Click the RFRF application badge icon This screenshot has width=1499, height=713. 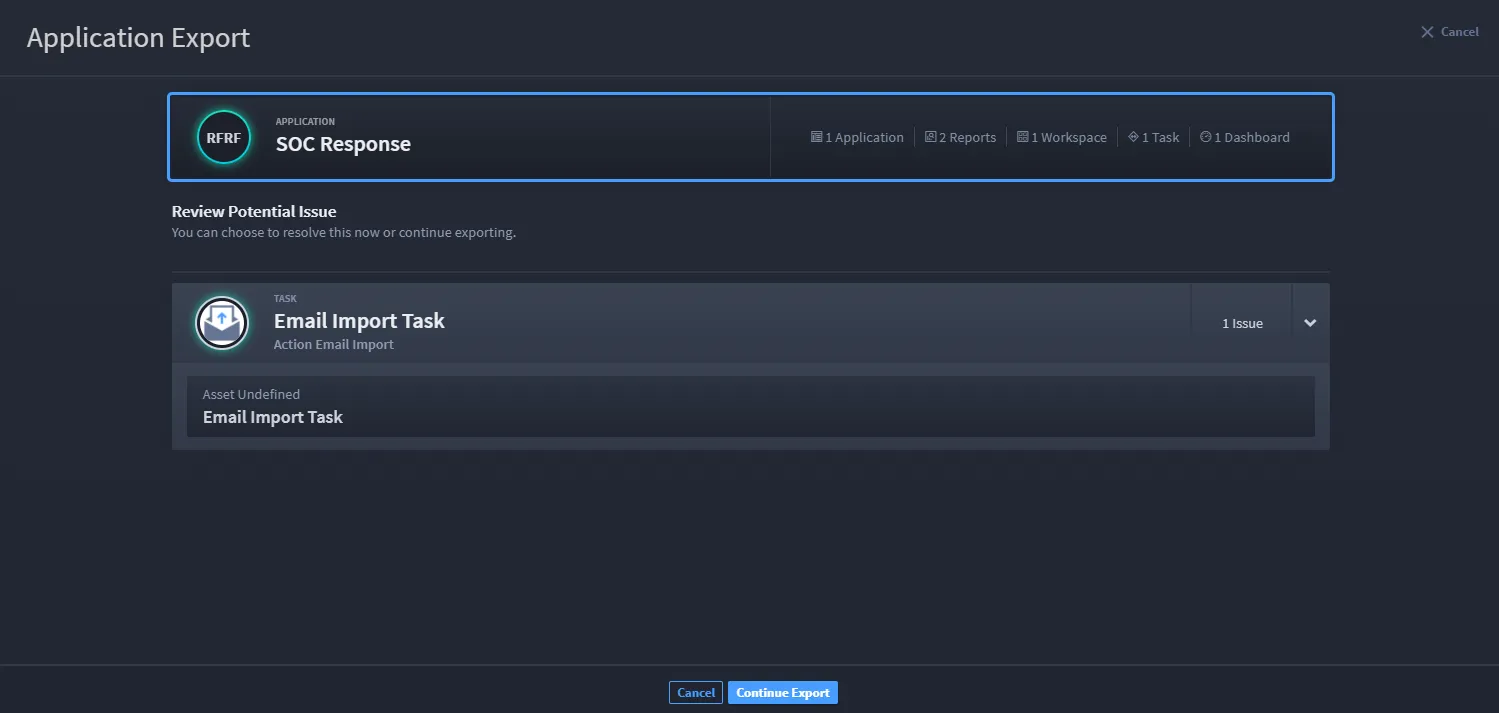point(224,137)
